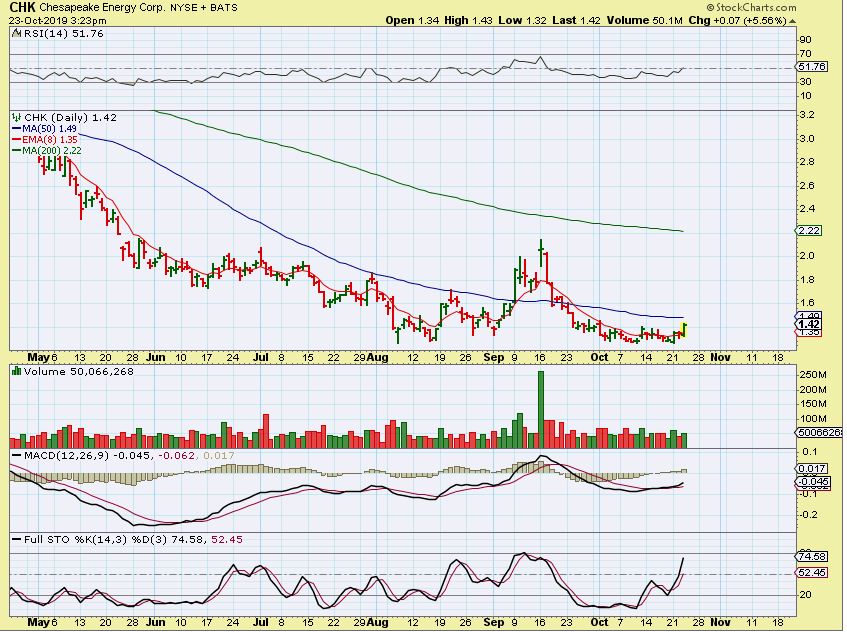
Task: Click the EMA(8) 1.35 legend text
Action: point(50,139)
